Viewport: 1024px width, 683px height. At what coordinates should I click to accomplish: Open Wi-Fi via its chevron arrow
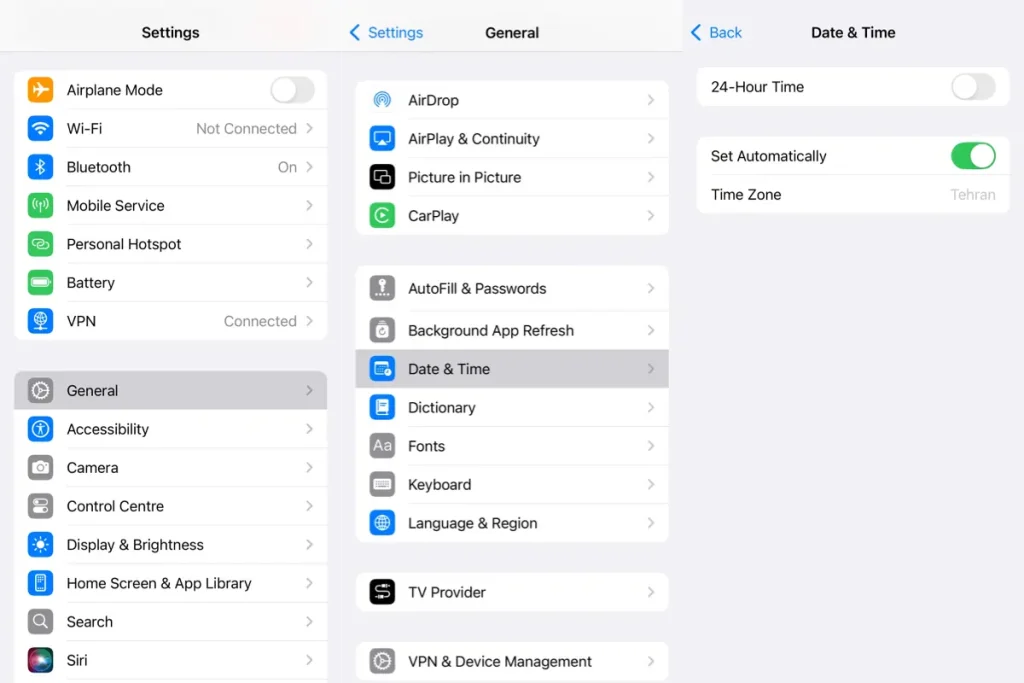click(x=310, y=128)
